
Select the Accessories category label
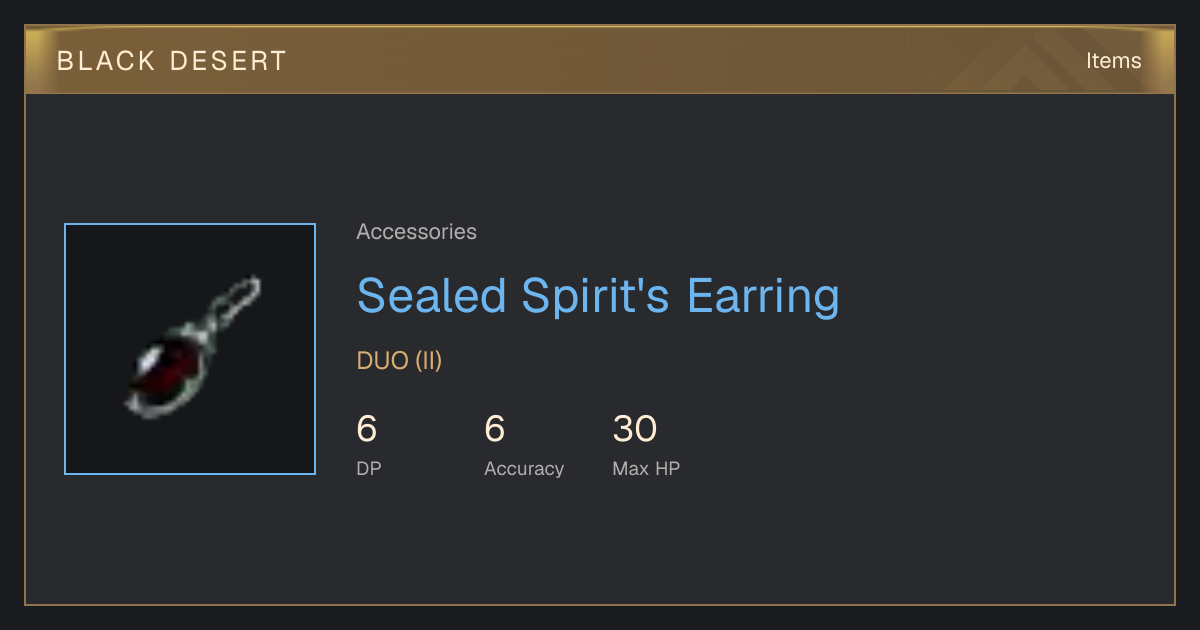click(x=416, y=232)
